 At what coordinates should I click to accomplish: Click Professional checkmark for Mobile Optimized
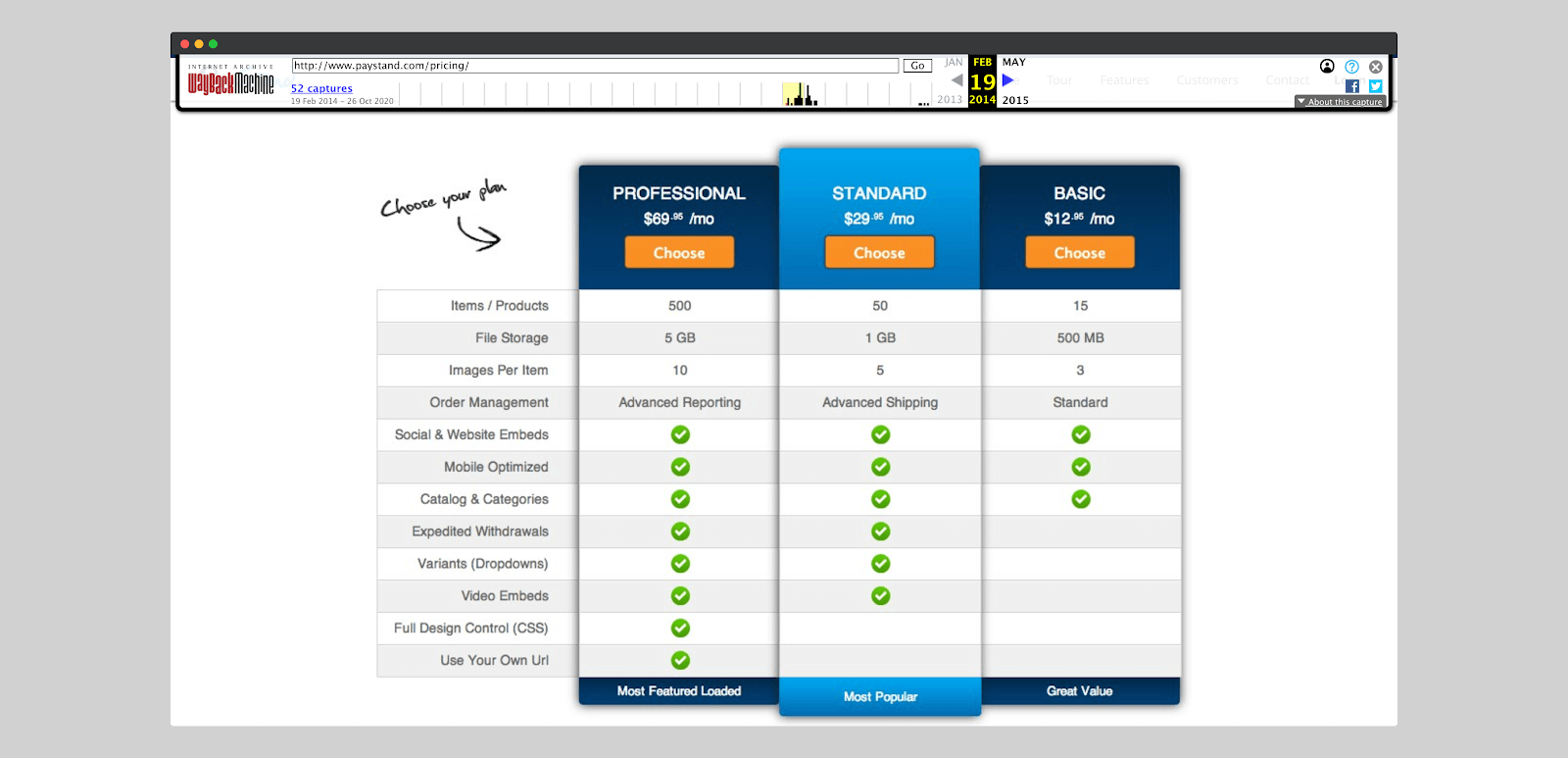(x=680, y=467)
